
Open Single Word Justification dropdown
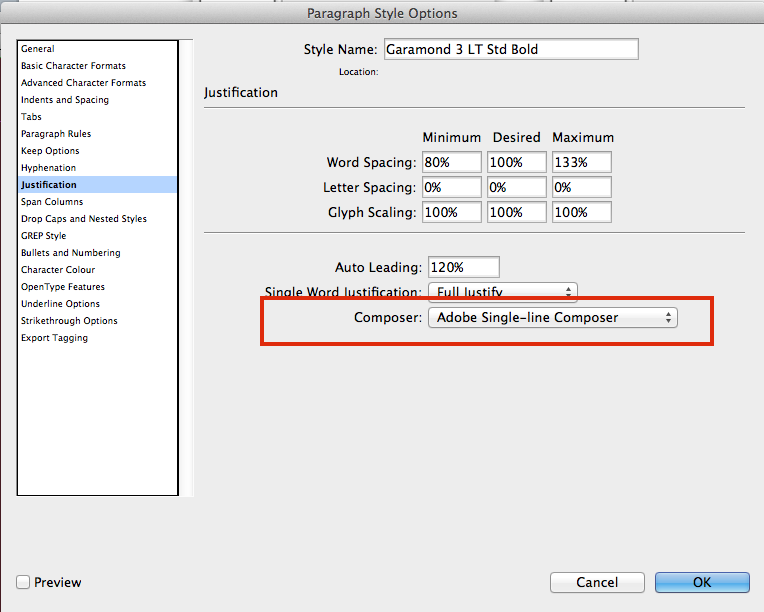503,291
